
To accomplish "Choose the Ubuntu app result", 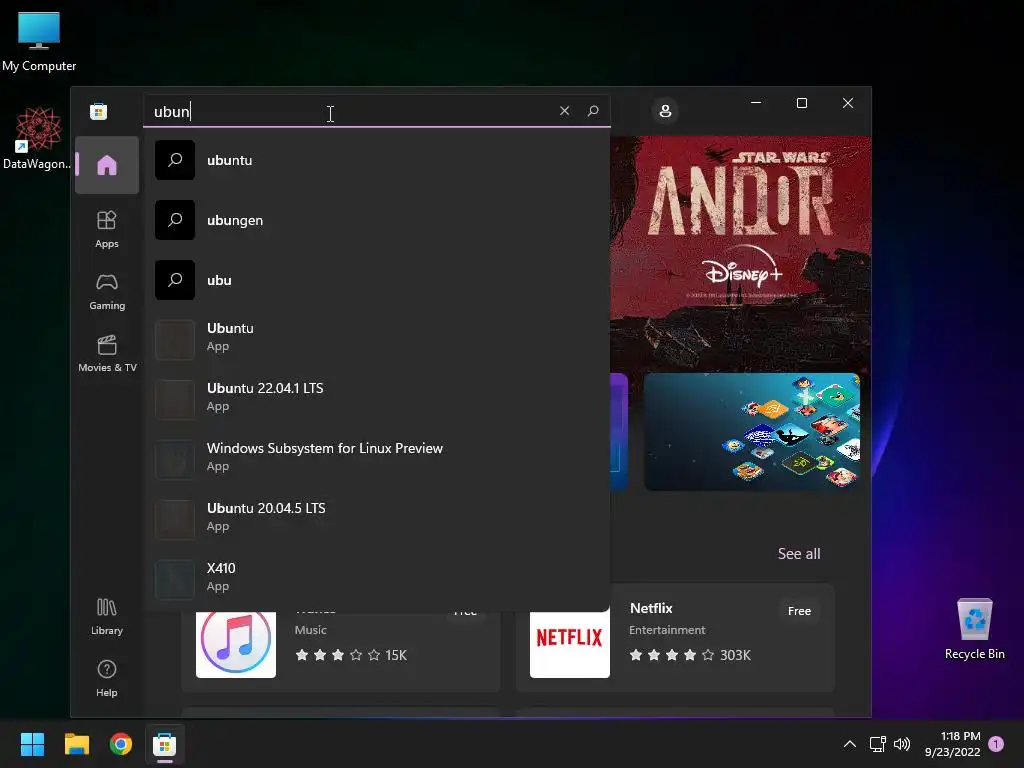I will 377,340.
